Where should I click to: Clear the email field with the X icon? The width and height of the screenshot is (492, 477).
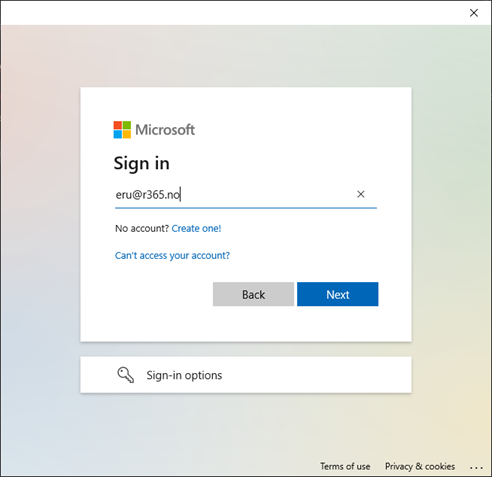click(361, 194)
